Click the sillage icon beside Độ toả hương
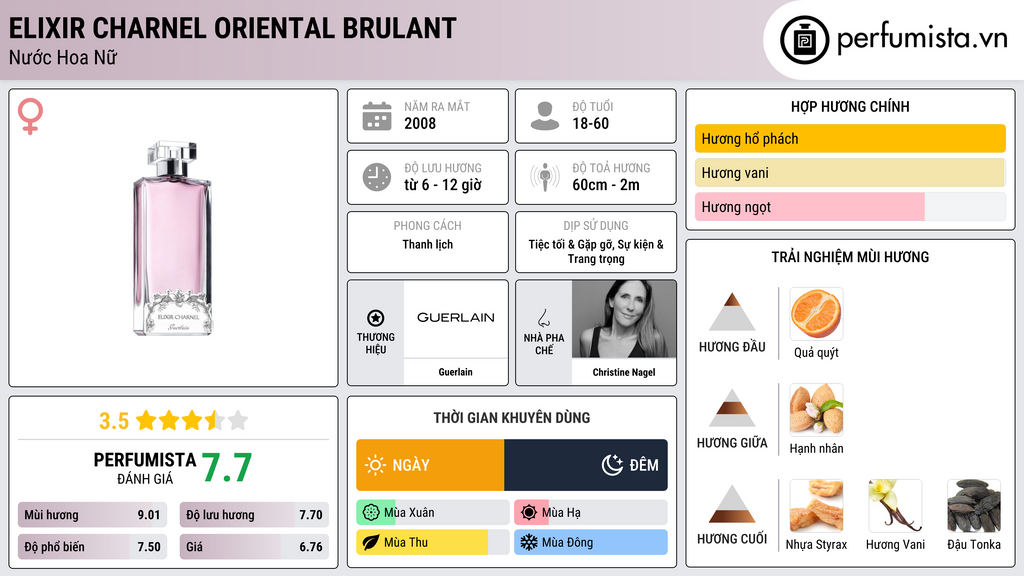 [x=545, y=177]
